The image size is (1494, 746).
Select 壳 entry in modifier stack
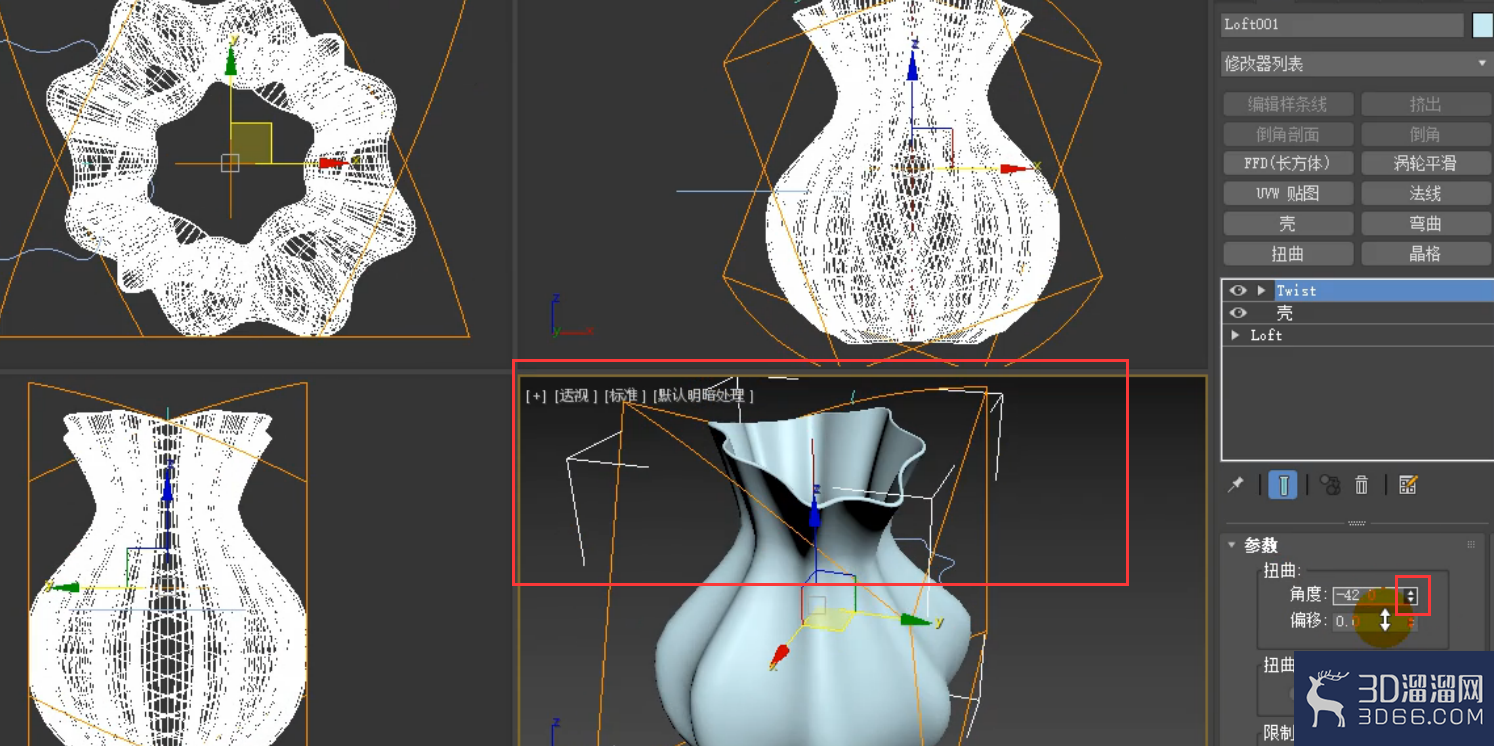(x=1284, y=313)
